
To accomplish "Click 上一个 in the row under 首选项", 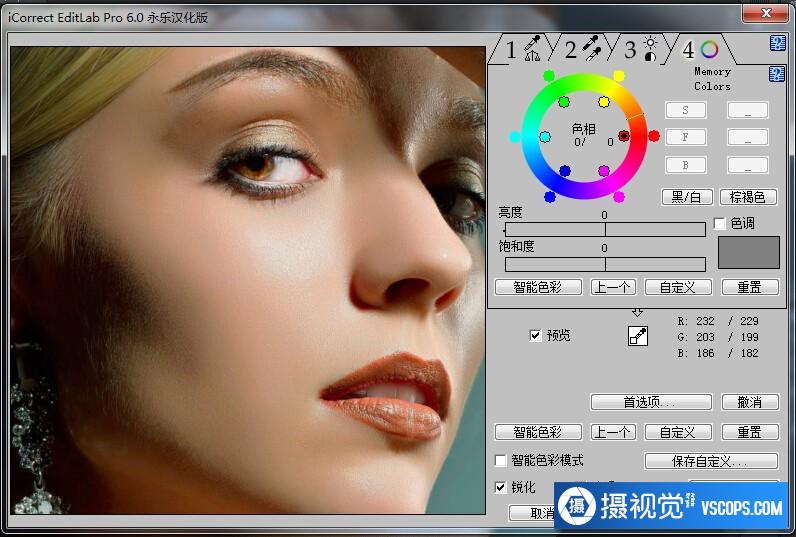I will click(613, 432).
